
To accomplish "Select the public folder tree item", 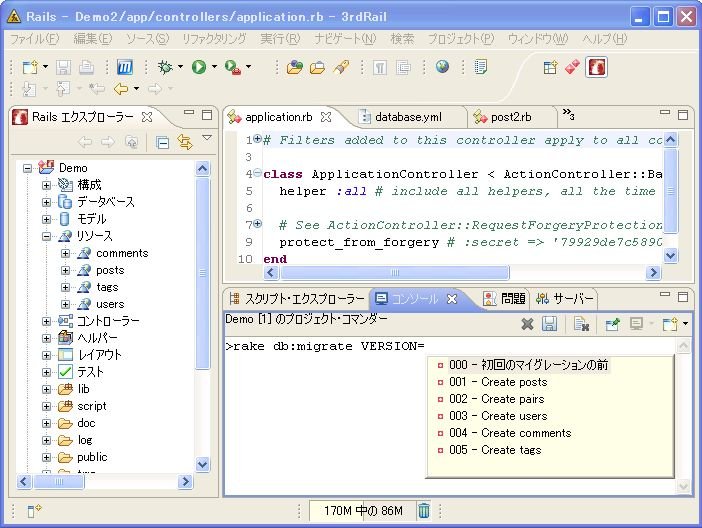I will tap(92, 457).
